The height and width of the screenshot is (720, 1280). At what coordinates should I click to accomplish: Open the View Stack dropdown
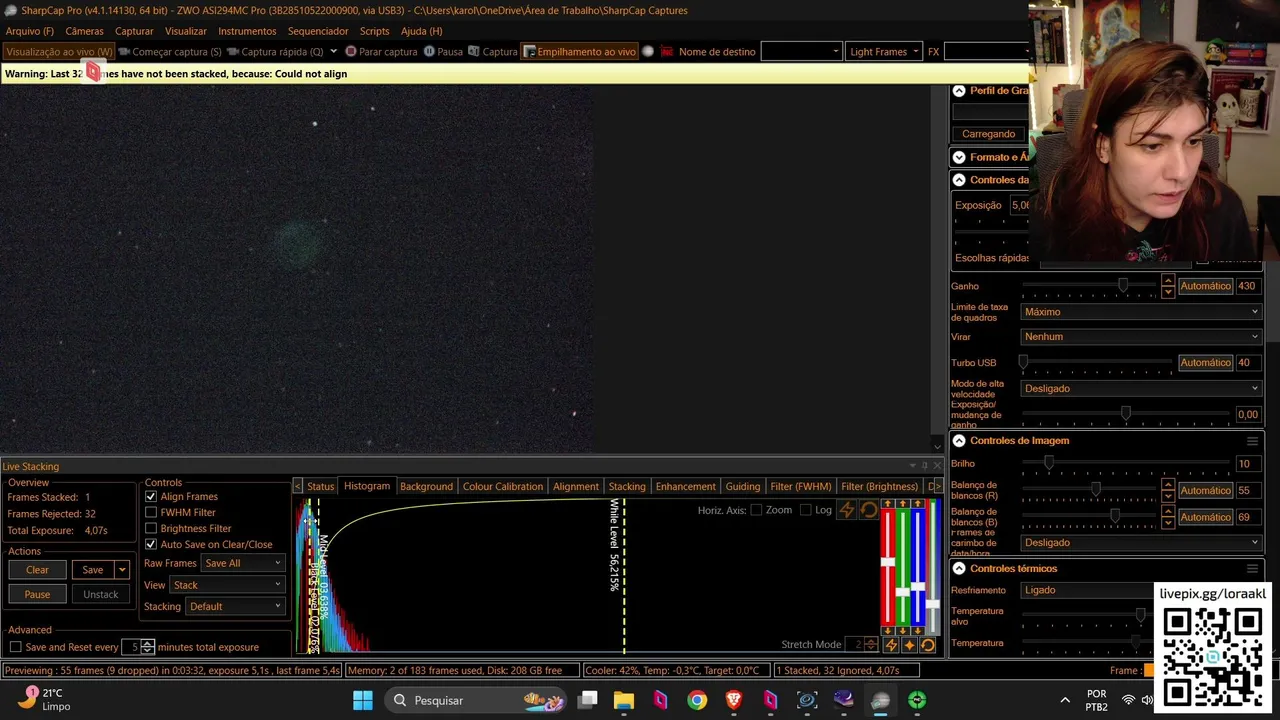tap(228, 586)
